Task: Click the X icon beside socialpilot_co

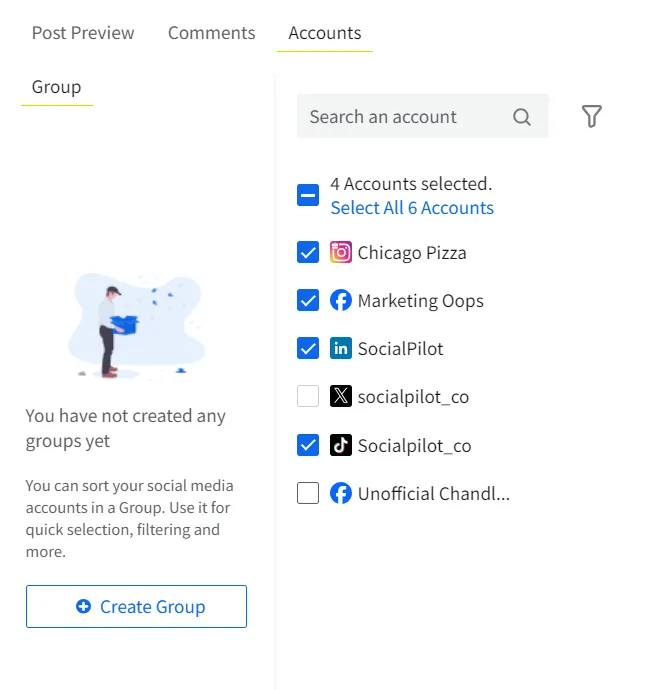Action: (x=341, y=396)
